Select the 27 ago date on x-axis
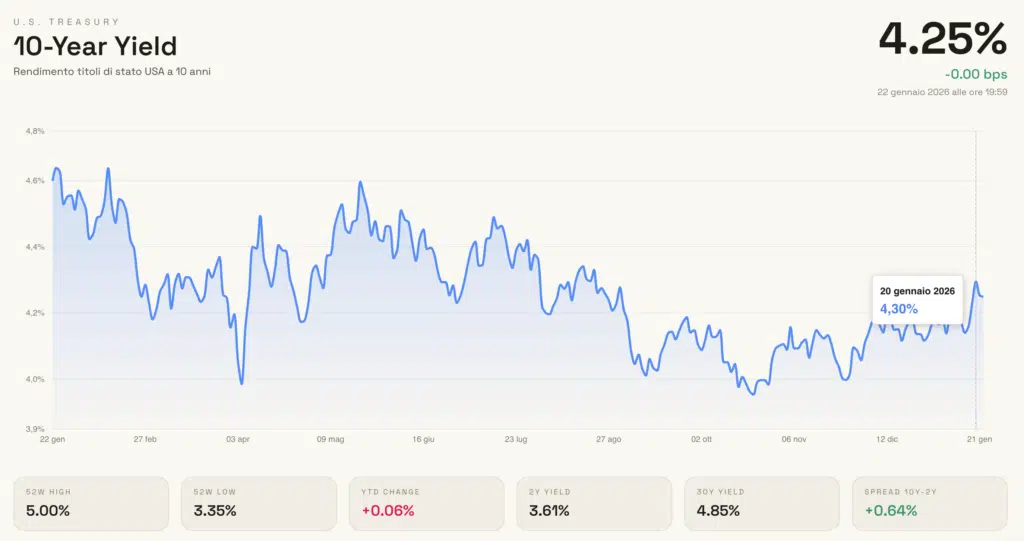 click(x=608, y=439)
